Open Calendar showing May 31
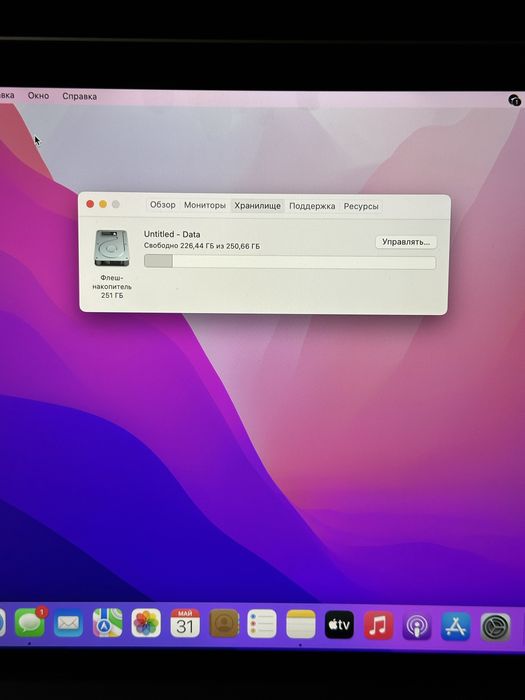This screenshot has width=525, height=700. tap(185, 623)
